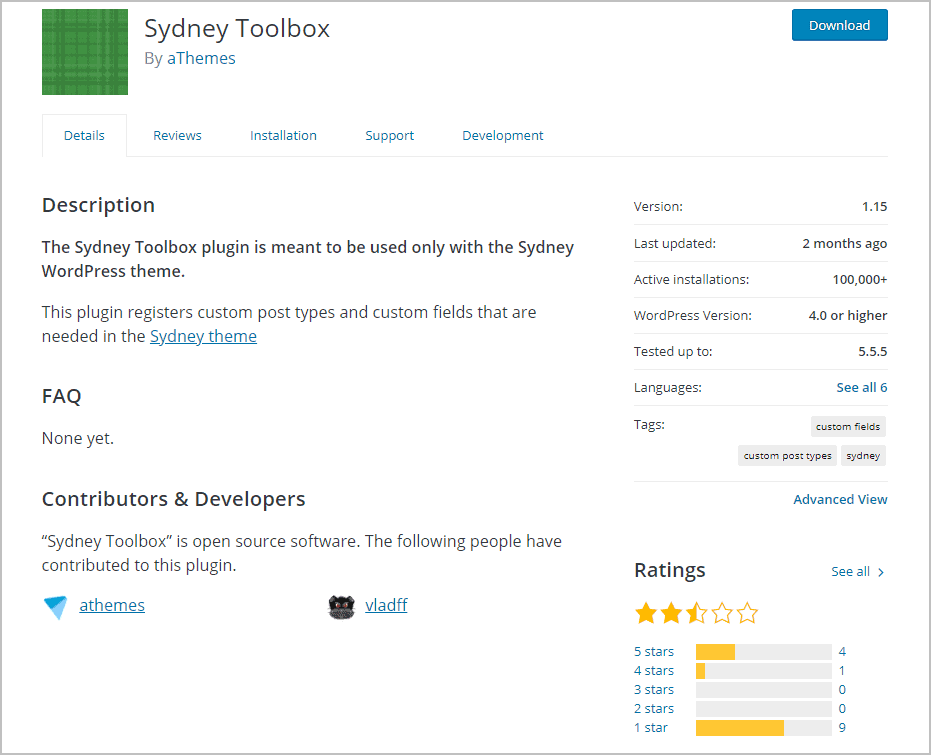Image resolution: width=931 pixels, height=755 pixels.
Task: Click the 4 stars rating bar
Action: (764, 671)
